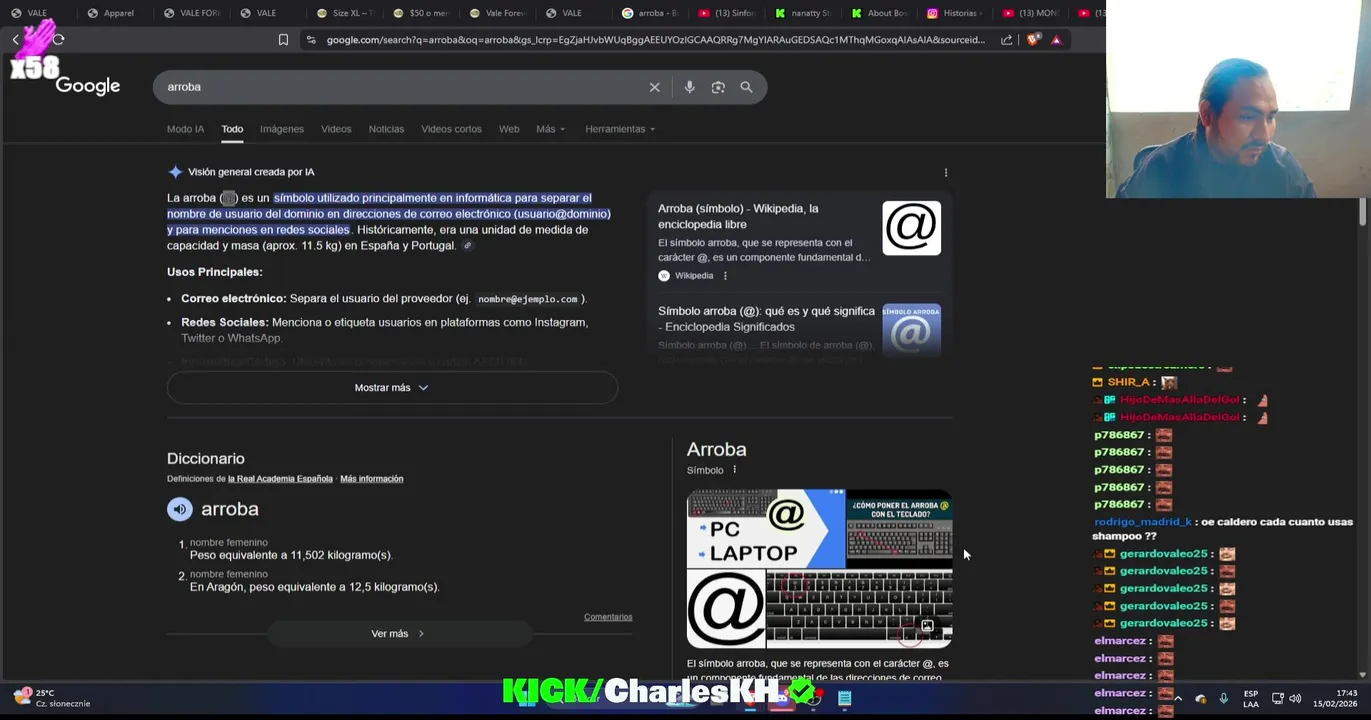Select the Videos cortos tab
This screenshot has height=720, width=1371.
(451, 129)
